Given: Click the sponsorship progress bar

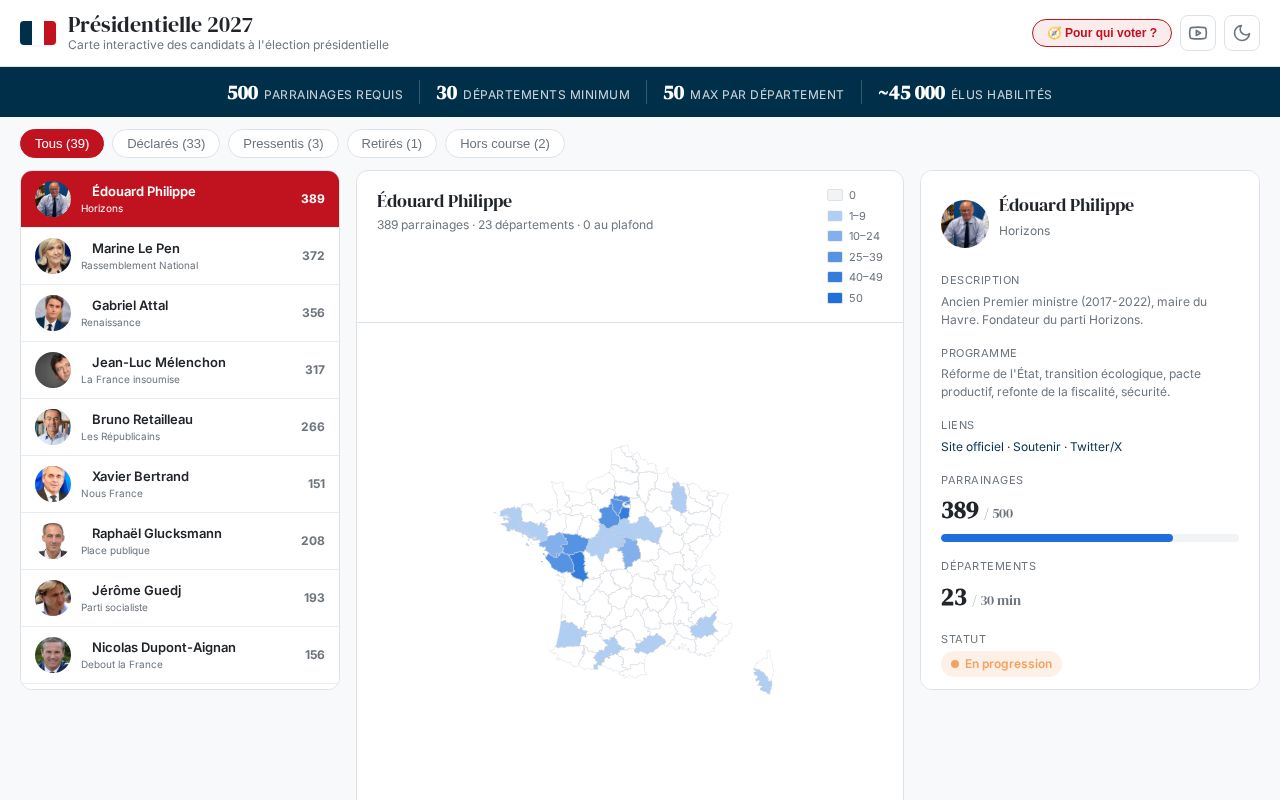Looking at the screenshot, I should click(x=1090, y=538).
